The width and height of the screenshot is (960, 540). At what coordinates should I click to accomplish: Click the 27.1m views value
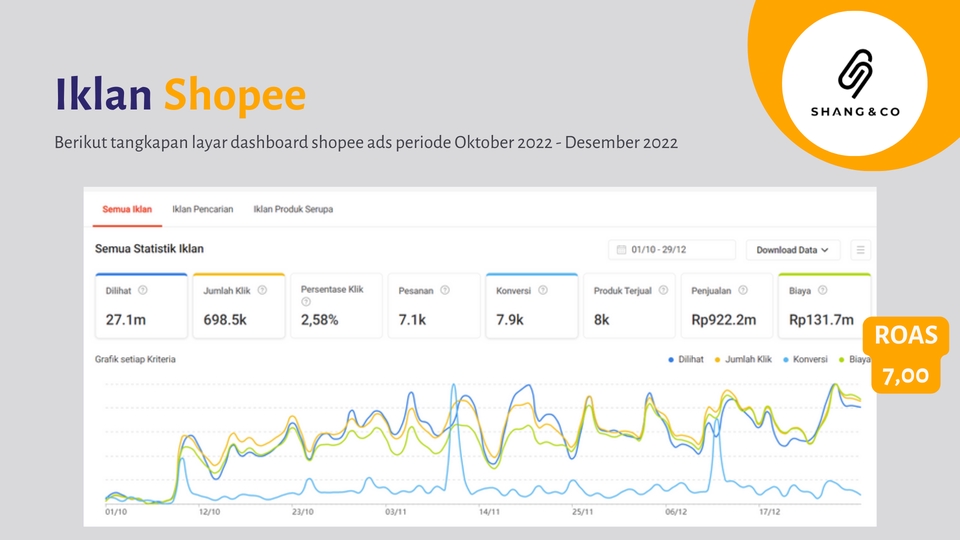pos(126,320)
